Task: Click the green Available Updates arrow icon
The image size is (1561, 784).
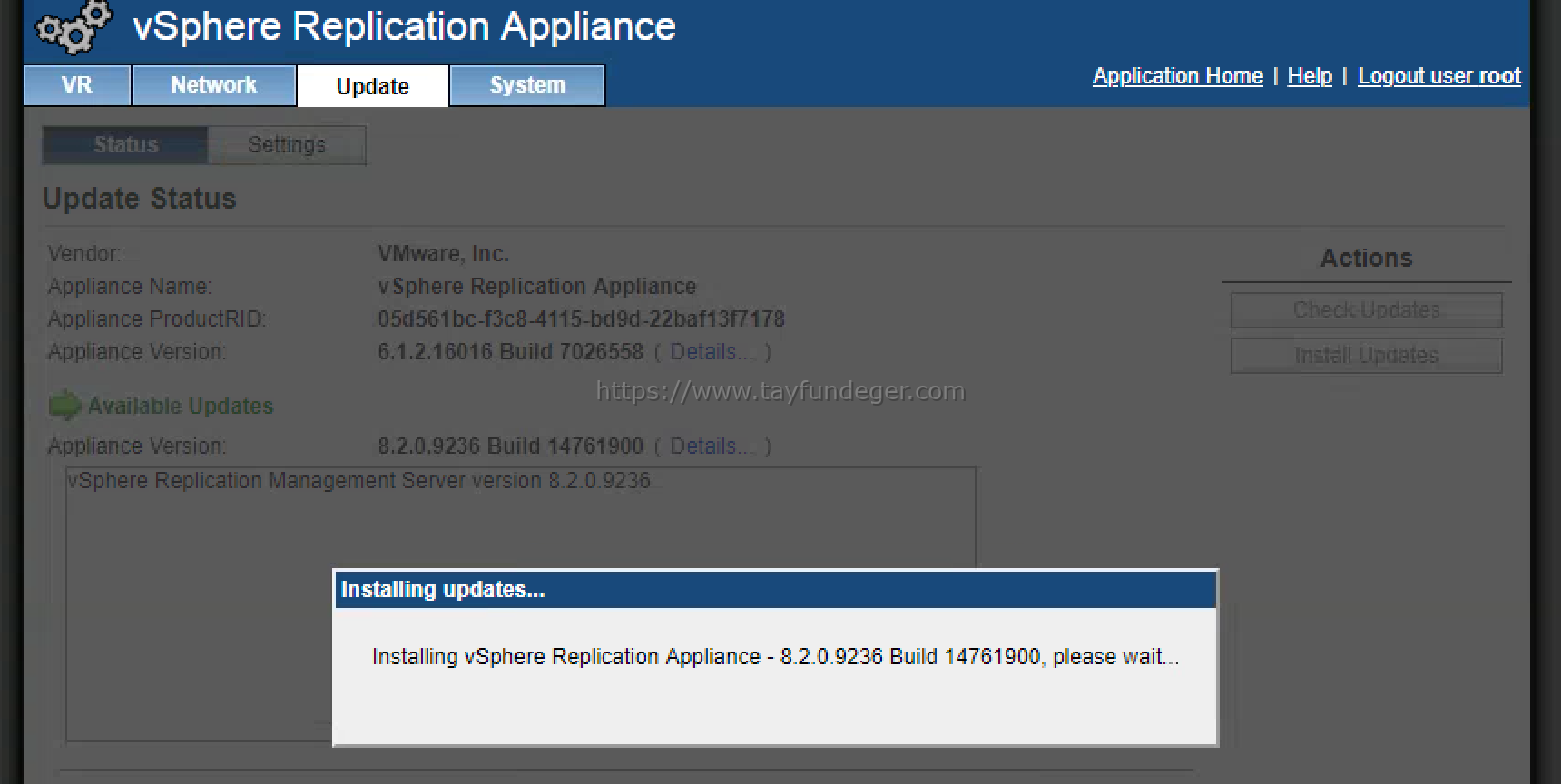Action: tap(64, 406)
